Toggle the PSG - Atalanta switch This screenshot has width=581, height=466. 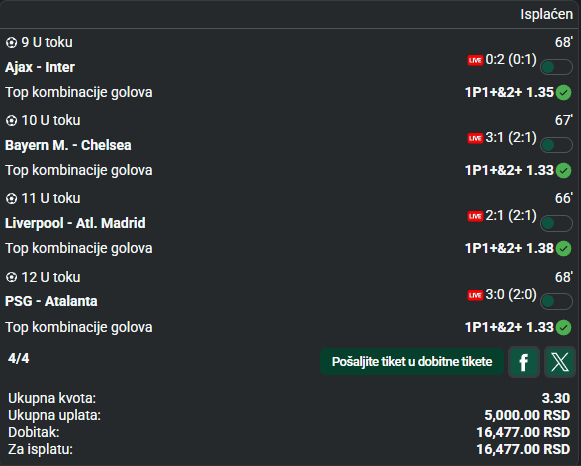click(x=556, y=301)
